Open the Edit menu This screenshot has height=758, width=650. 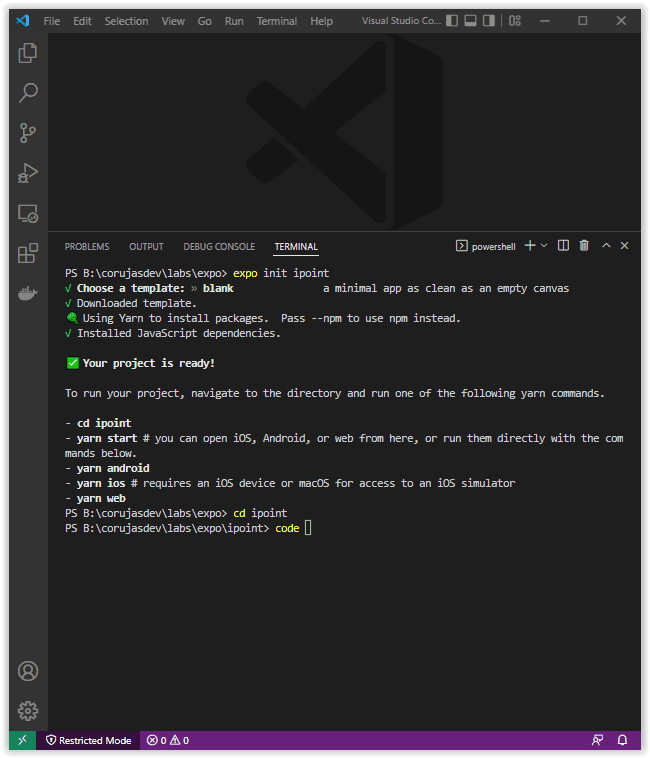click(82, 21)
